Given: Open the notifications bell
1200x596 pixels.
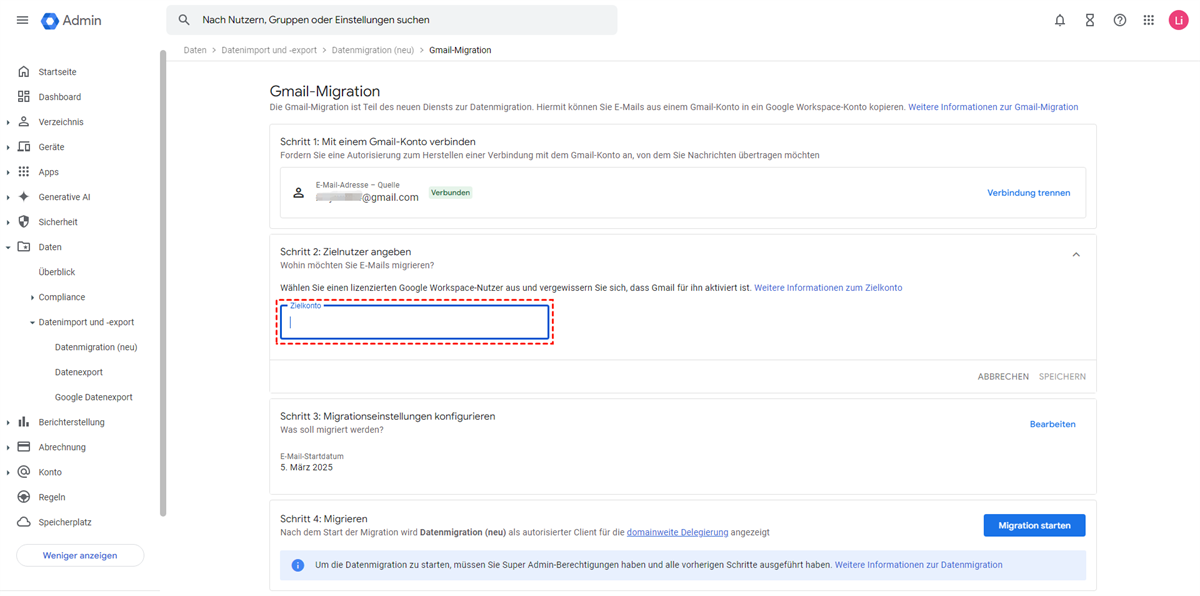Looking at the screenshot, I should coord(1060,20).
